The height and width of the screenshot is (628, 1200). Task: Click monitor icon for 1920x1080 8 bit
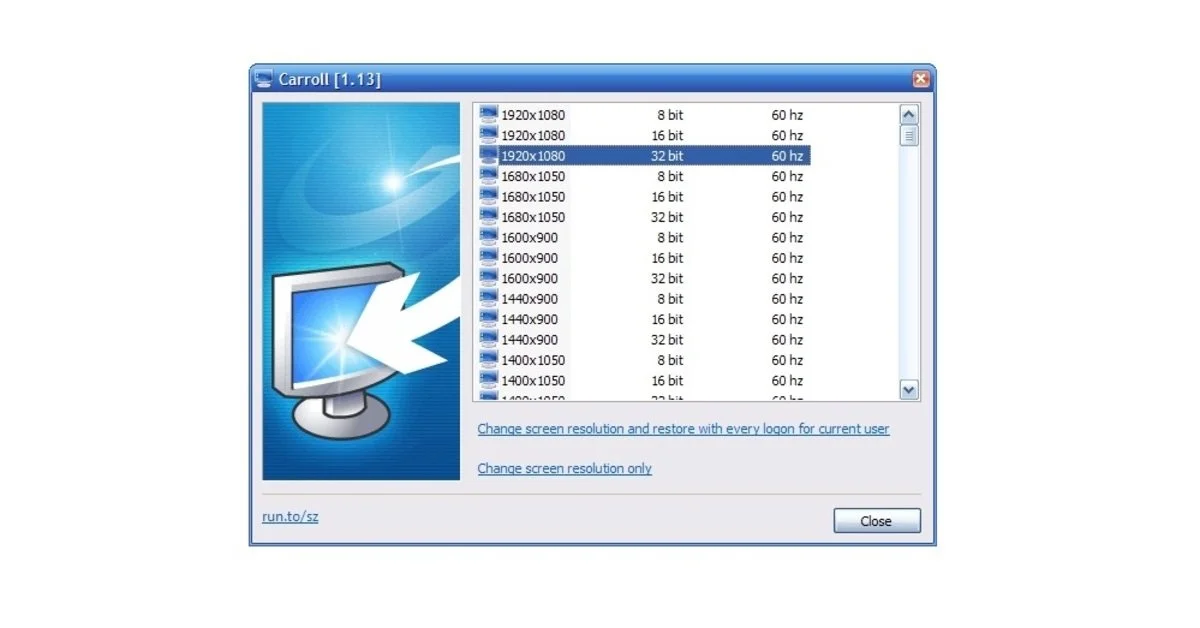(x=488, y=114)
